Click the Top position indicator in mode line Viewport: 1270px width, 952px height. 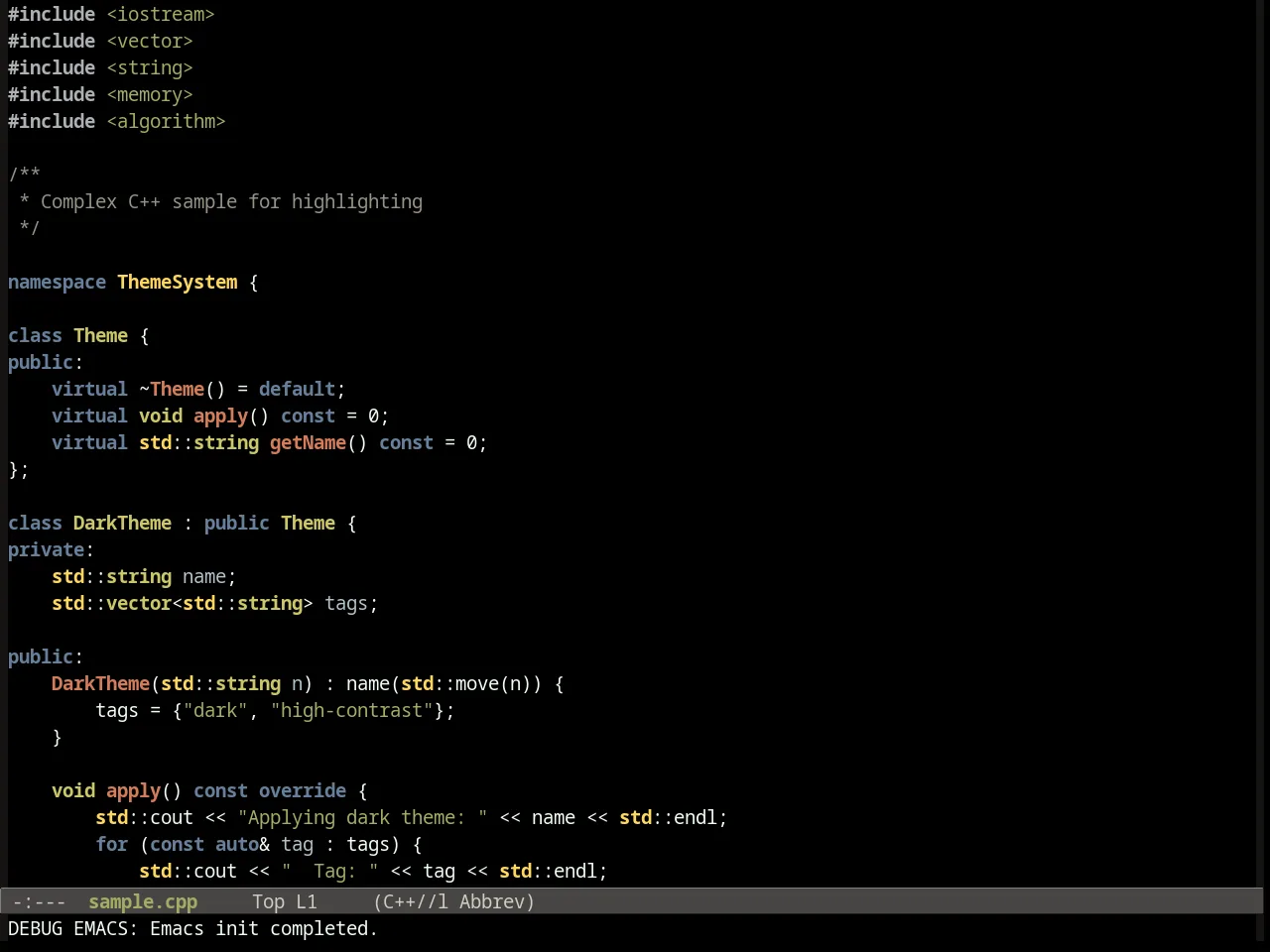click(268, 901)
